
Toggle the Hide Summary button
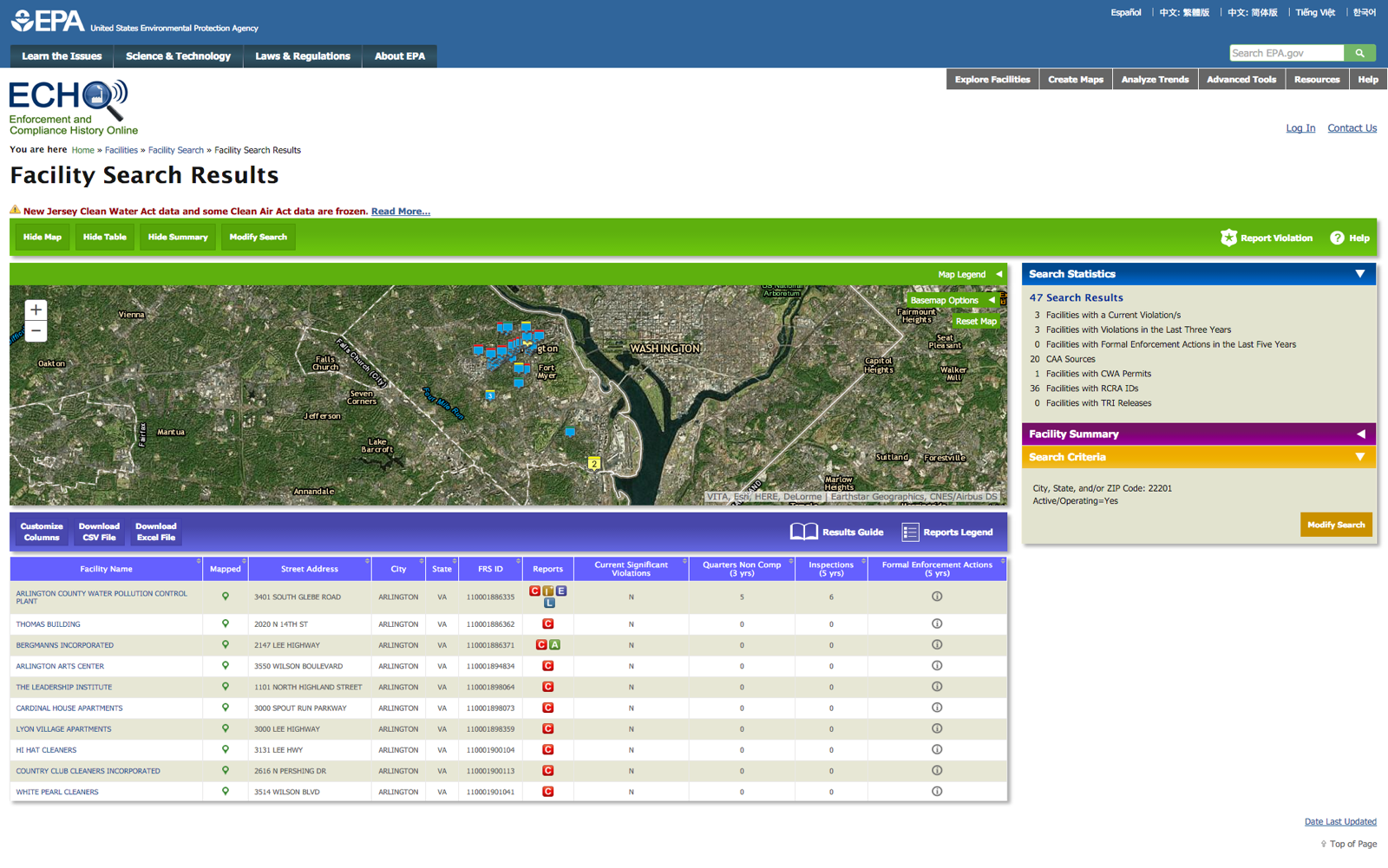click(178, 237)
